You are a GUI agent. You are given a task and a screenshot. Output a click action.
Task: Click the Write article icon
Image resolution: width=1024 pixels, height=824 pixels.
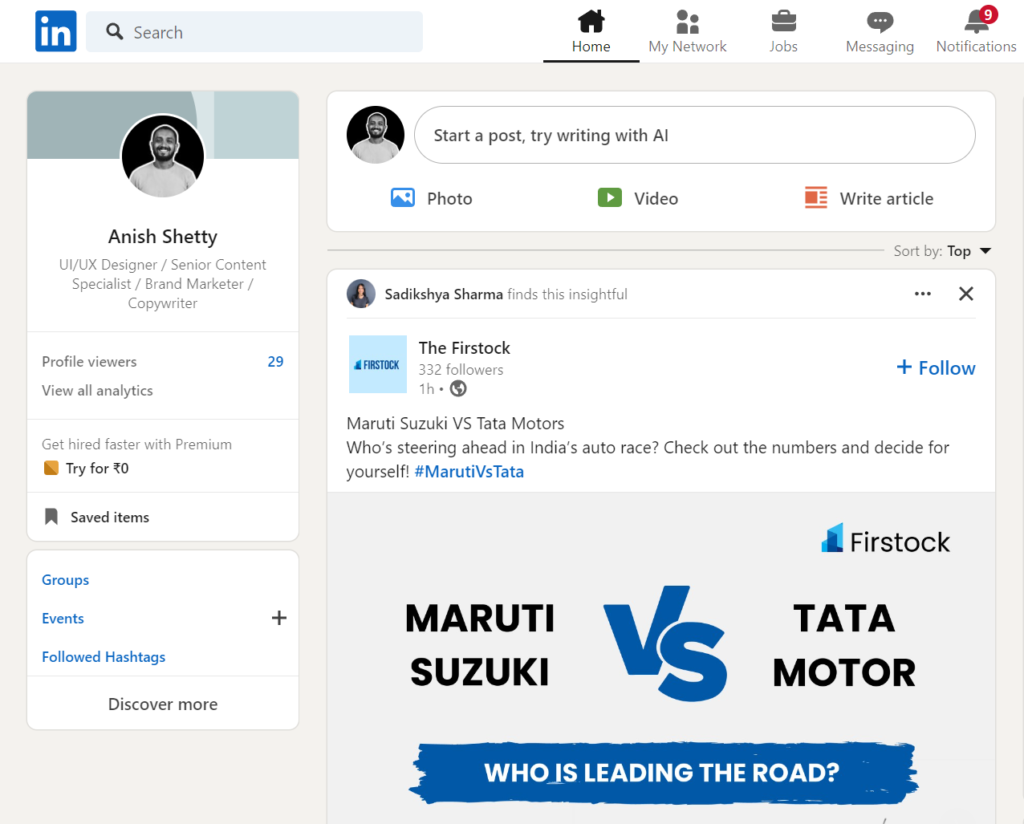[x=816, y=197]
